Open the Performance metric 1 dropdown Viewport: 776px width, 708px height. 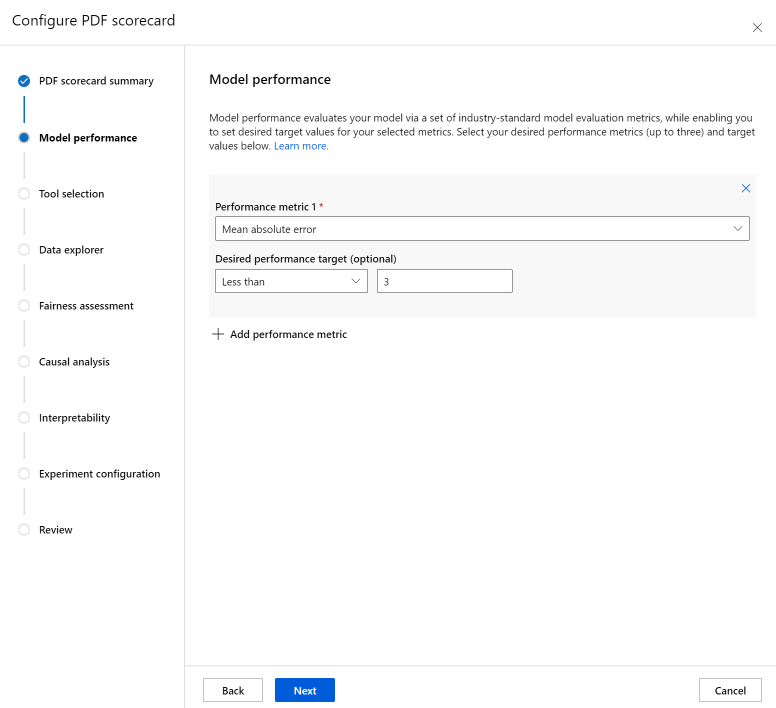[x=481, y=229]
